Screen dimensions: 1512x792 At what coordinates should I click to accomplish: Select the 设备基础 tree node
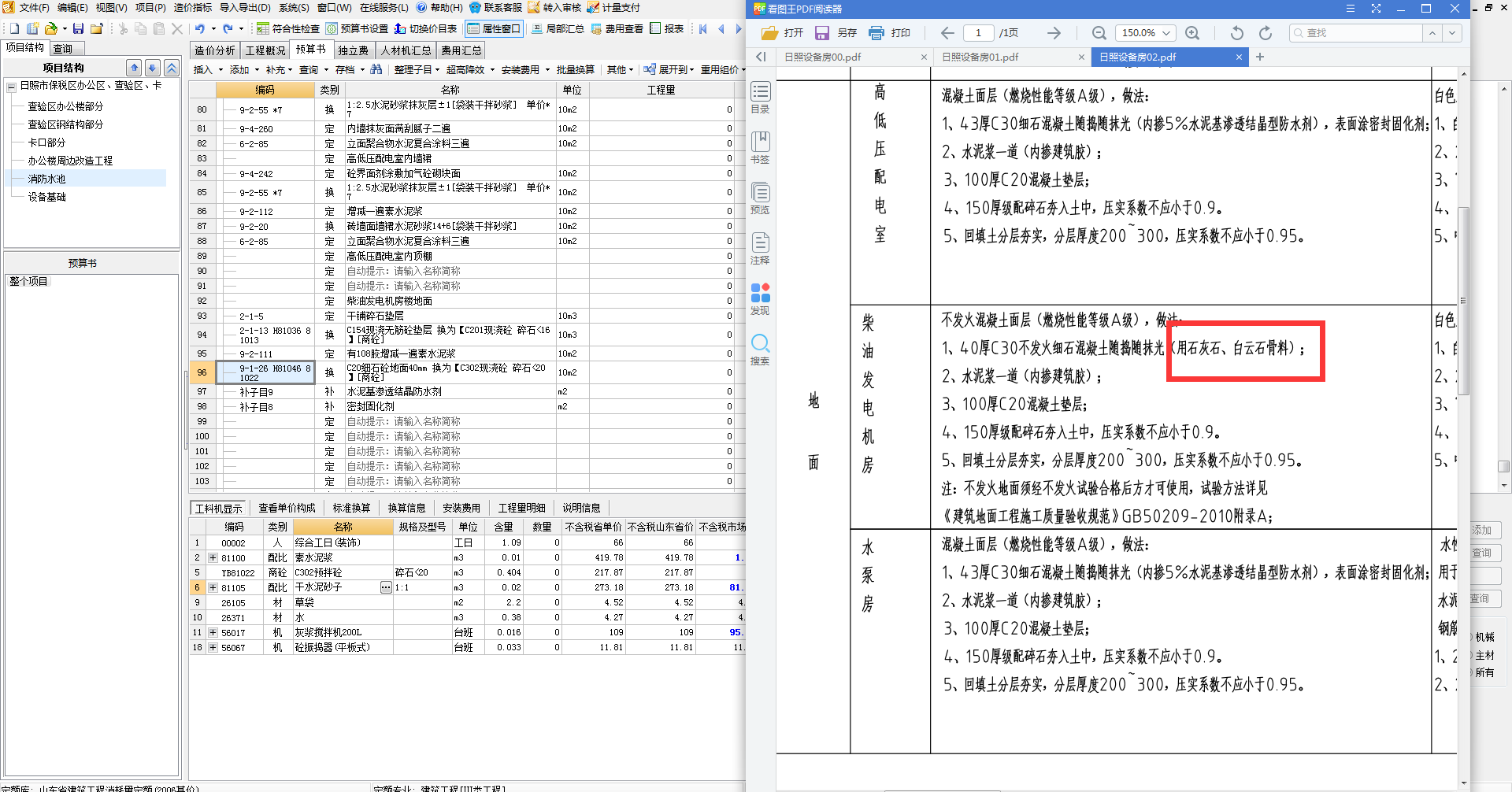(x=46, y=197)
